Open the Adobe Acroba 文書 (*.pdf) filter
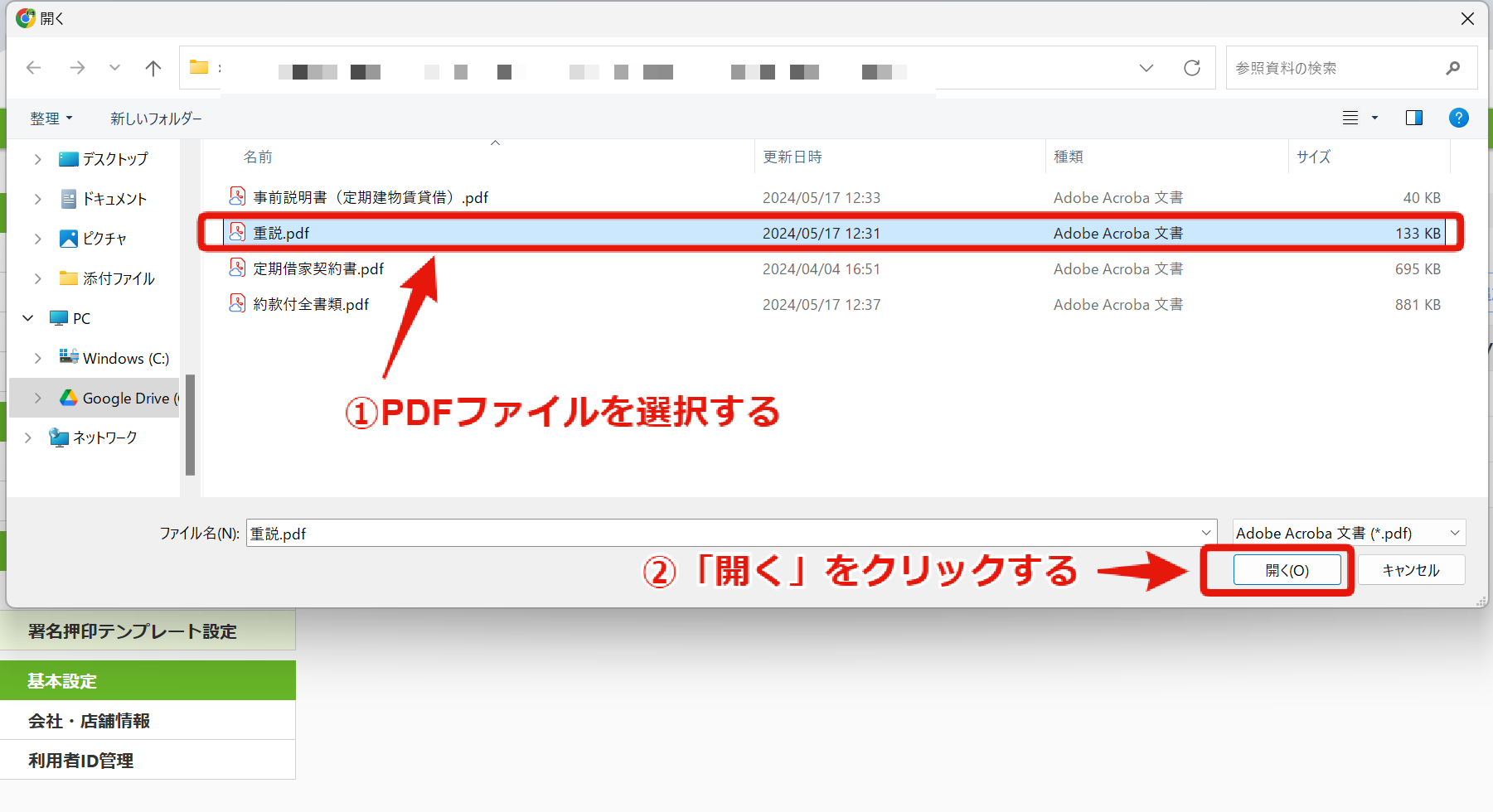 [x=1349, y=533]
